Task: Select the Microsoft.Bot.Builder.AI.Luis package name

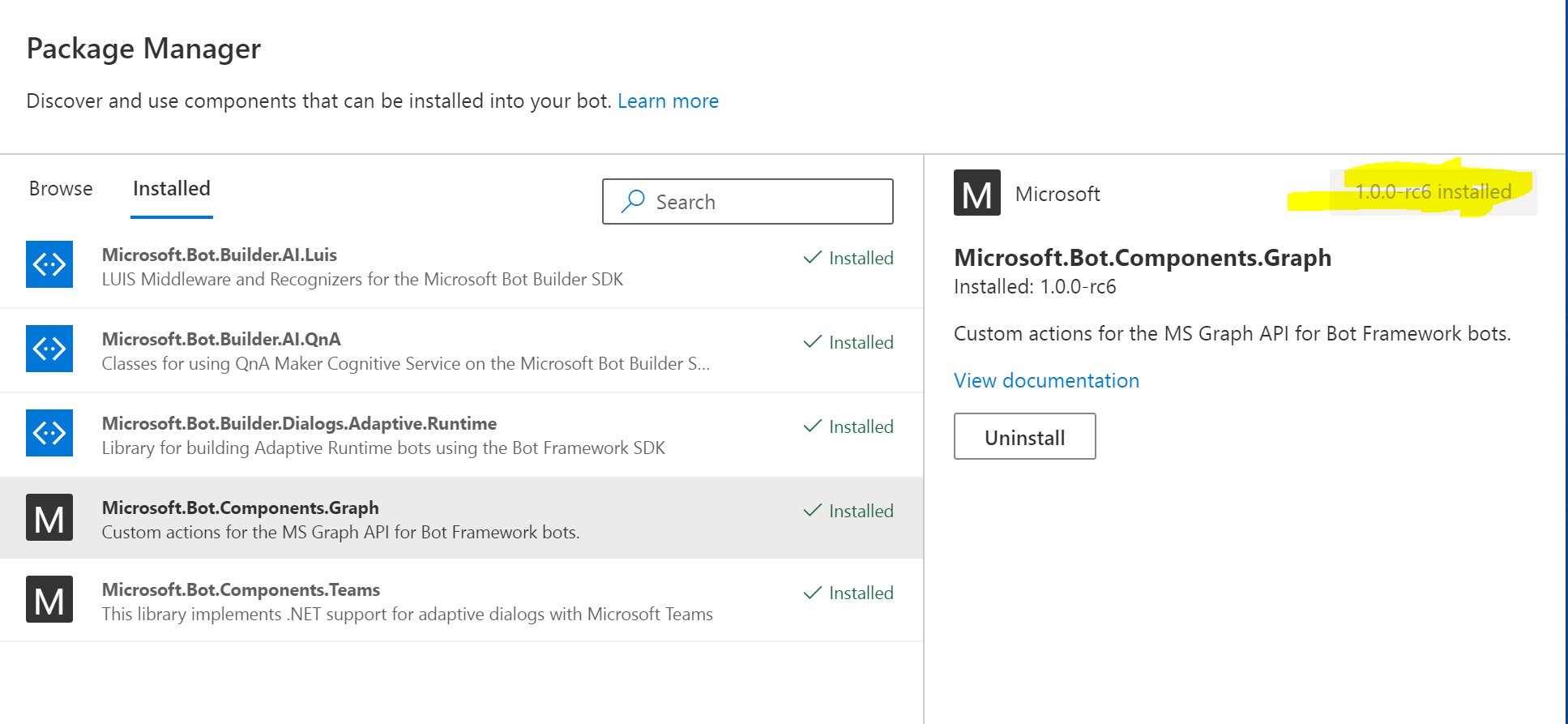Action: [220, 255]
